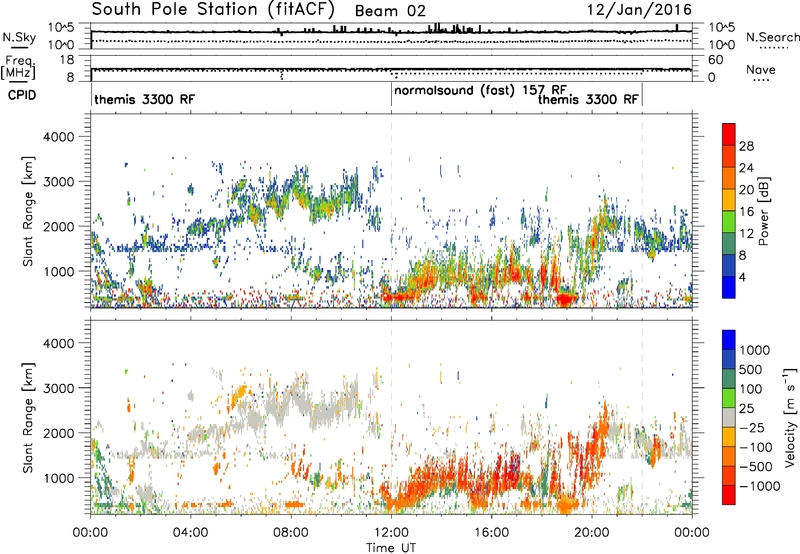Viewport: 800px width, 554px height.
Task: Click the '3000' tick of the velocity panel
Action: tap(58, 388)
